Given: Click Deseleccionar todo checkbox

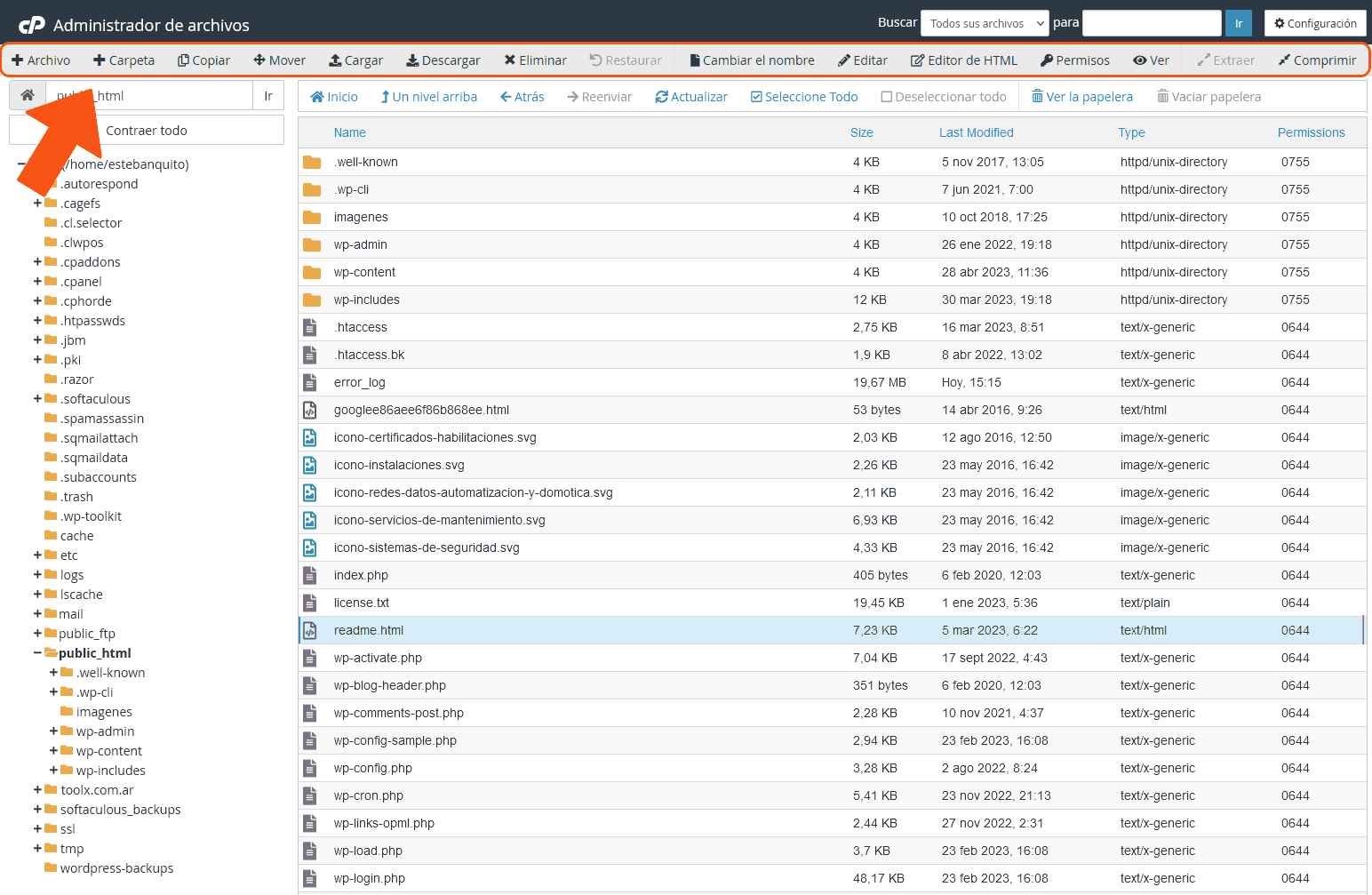Looking at the screenshot, I should pyautogui.click(x=886, y=97).
